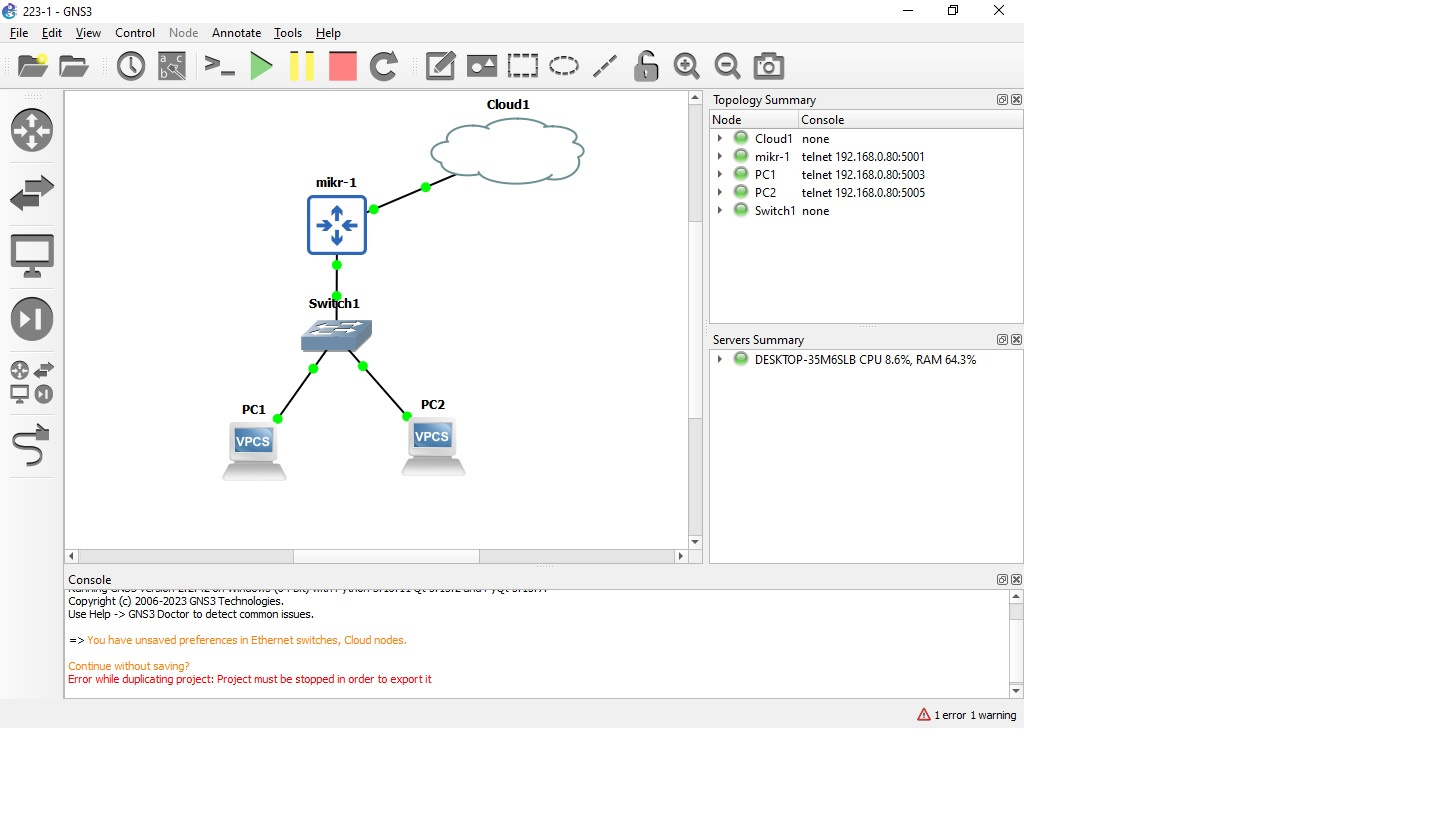The height and width of the screenshot is (820, 1438).
Task: Suspend all nodes with yellow pause
Action: (x=302, y=66)
